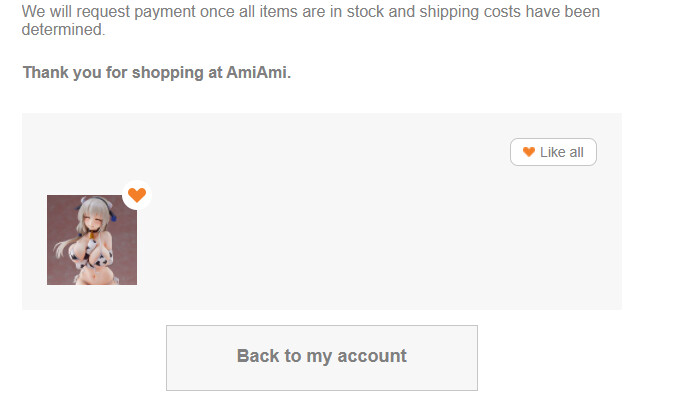The width and height of the screenshot is (679, 412).
Task: Like the purchased figure via heart badge
Action: click(x=137, y=195)
